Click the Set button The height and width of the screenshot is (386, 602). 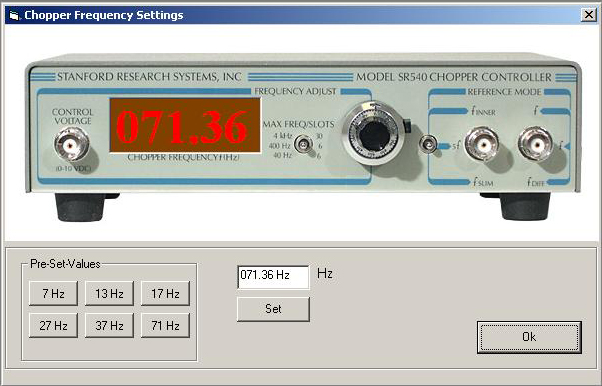[x=273, y=309]
